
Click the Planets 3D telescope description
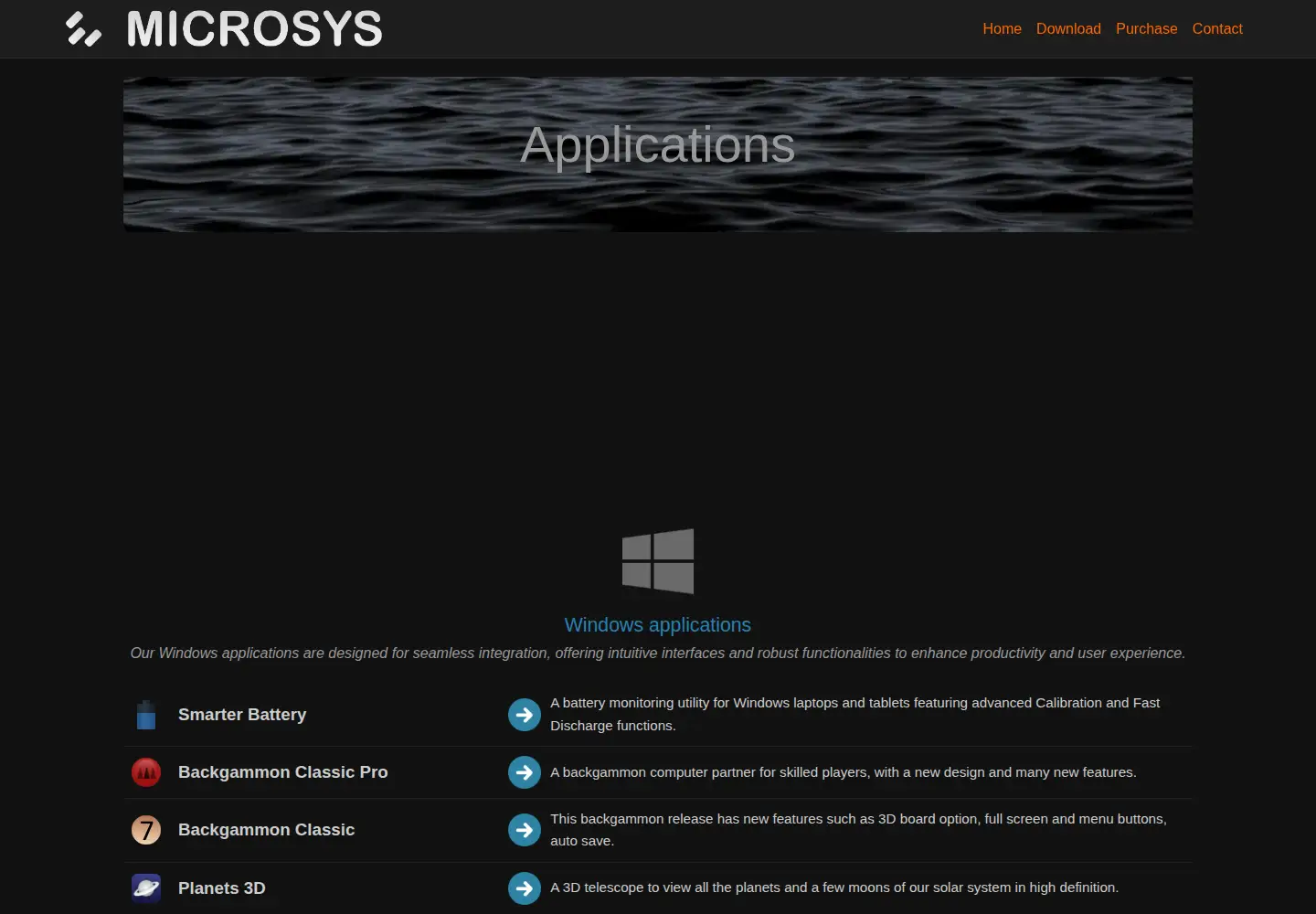pos(834,887)
